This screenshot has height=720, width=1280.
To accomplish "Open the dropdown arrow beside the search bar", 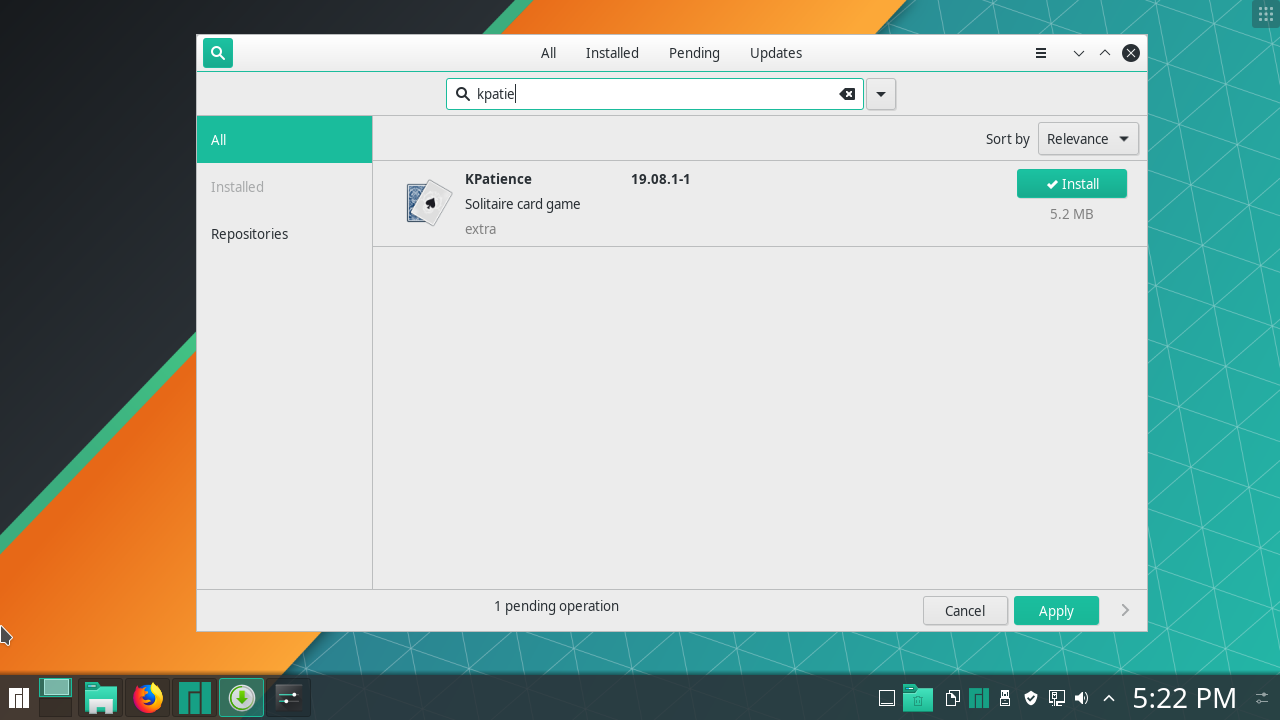I will point(880,93).
